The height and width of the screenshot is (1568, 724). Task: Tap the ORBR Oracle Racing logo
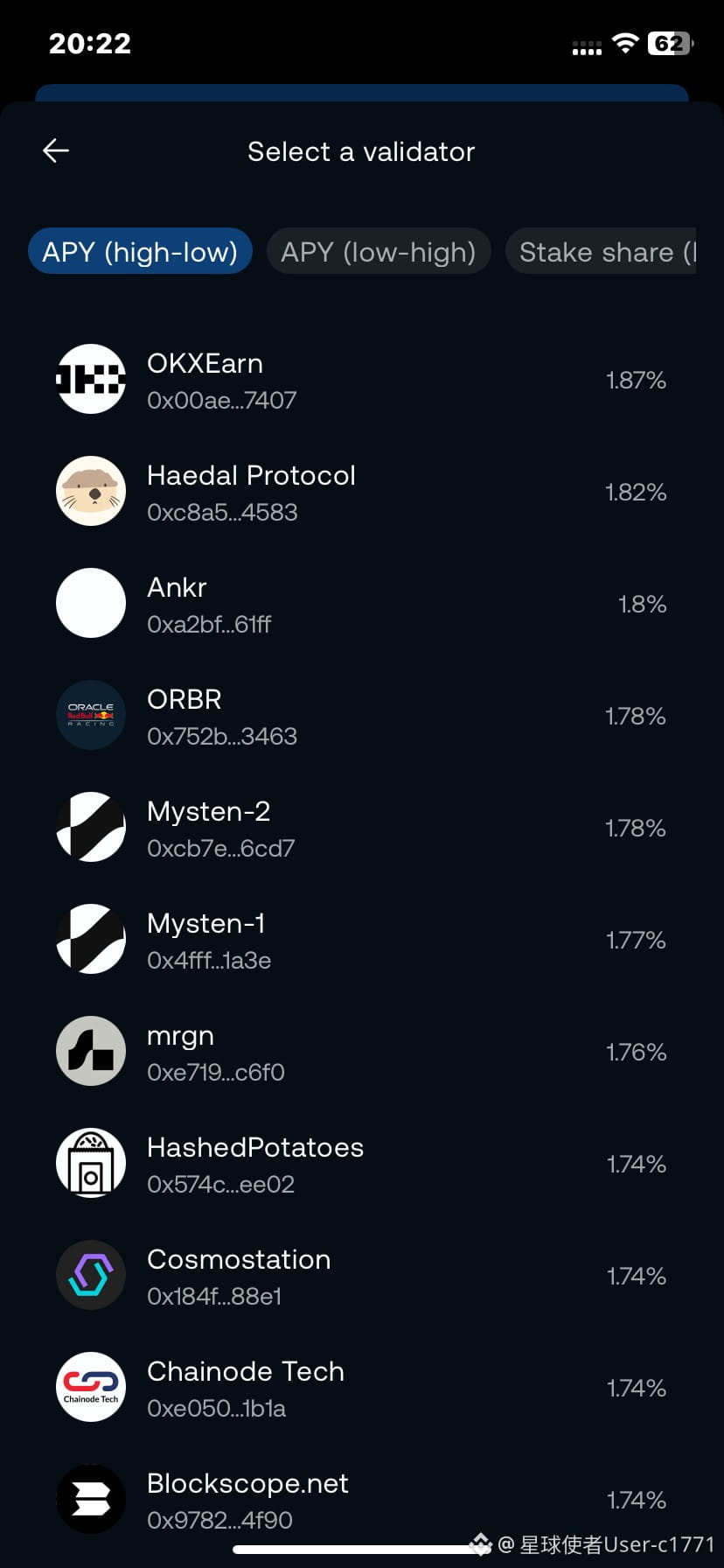click(x=91, y=715)
